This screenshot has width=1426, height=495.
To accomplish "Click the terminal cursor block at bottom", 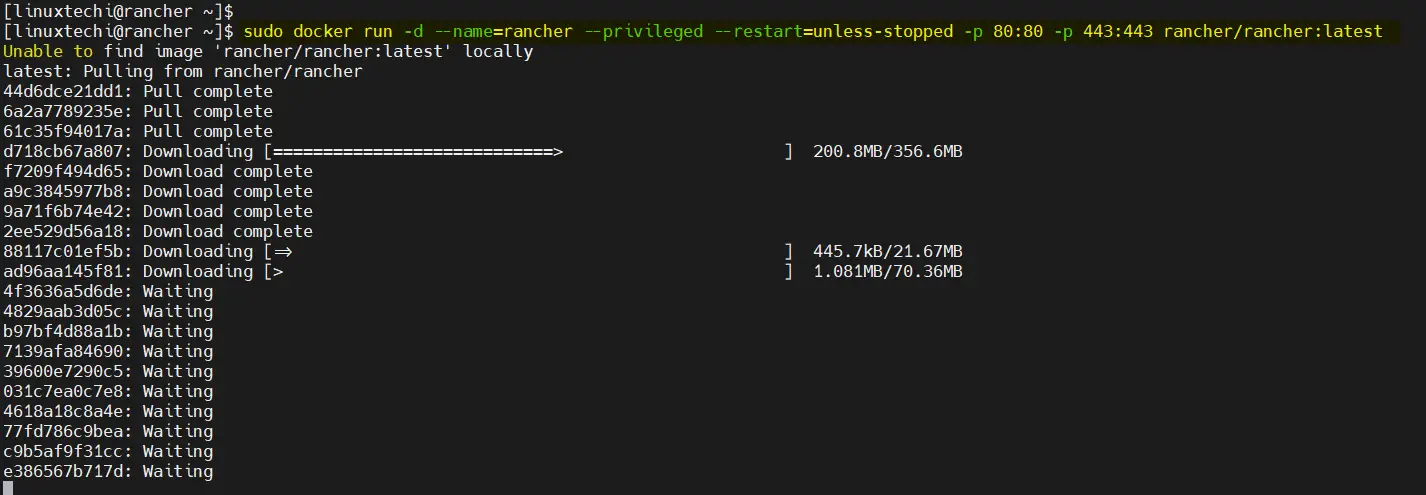I will 8,488.
